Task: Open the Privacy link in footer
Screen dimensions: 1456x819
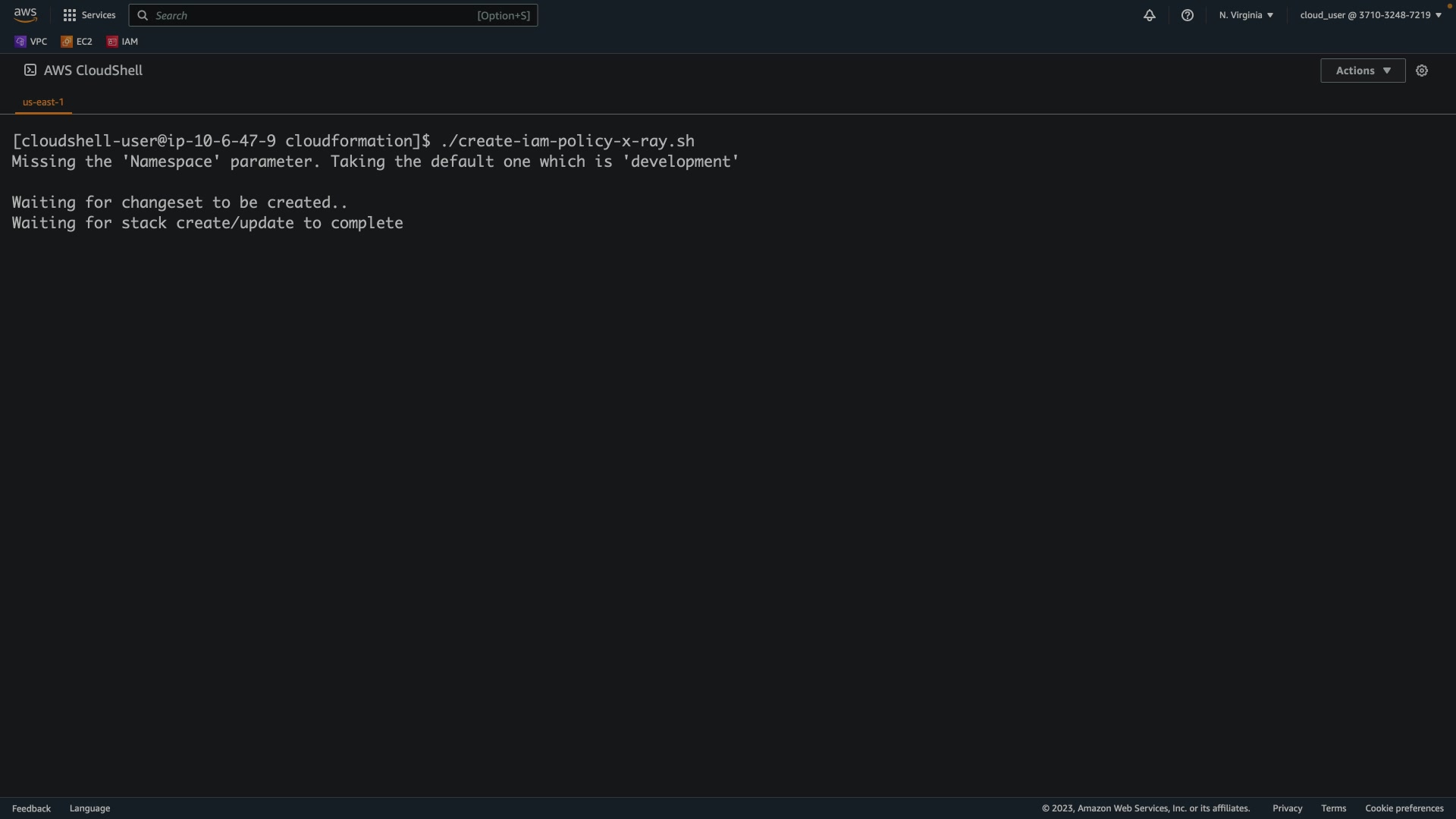Action: point(1287,808)
